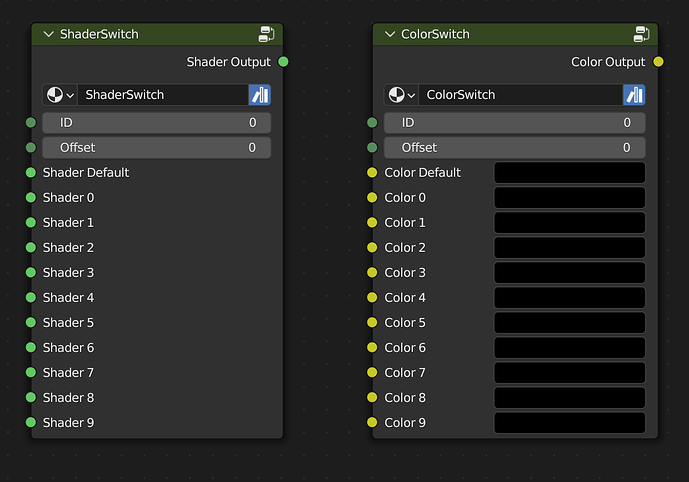This screenshot has width=689, height=482.
Task: Click the Color 7 input socket
Action: pos(372,373)
